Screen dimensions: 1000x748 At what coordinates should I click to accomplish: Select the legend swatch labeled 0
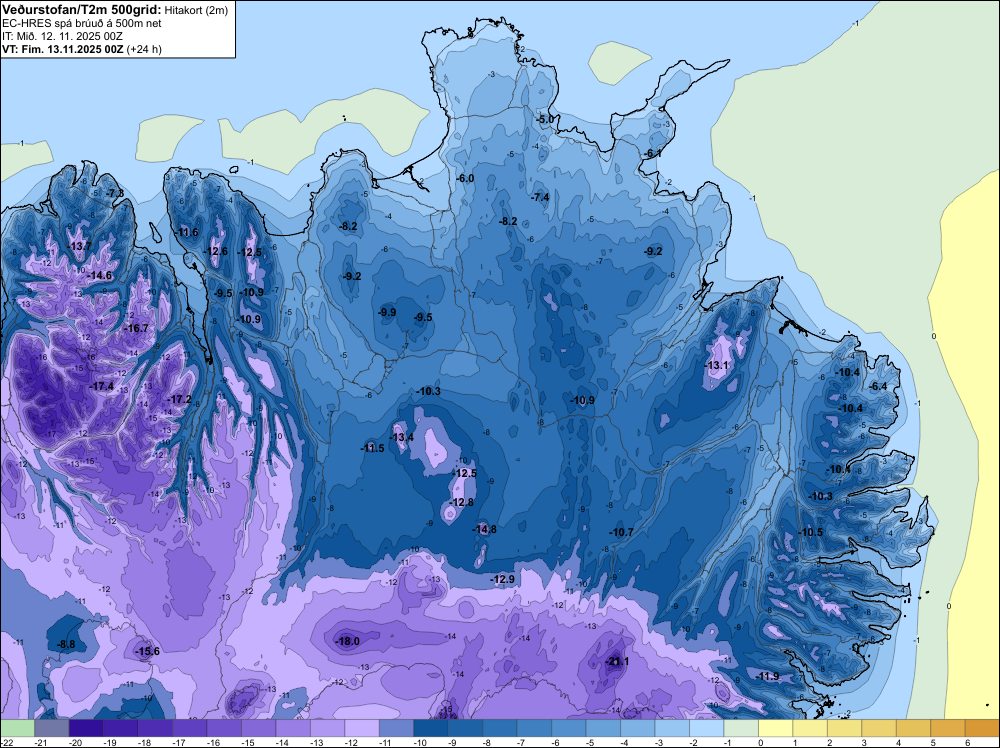pos(776,728)
